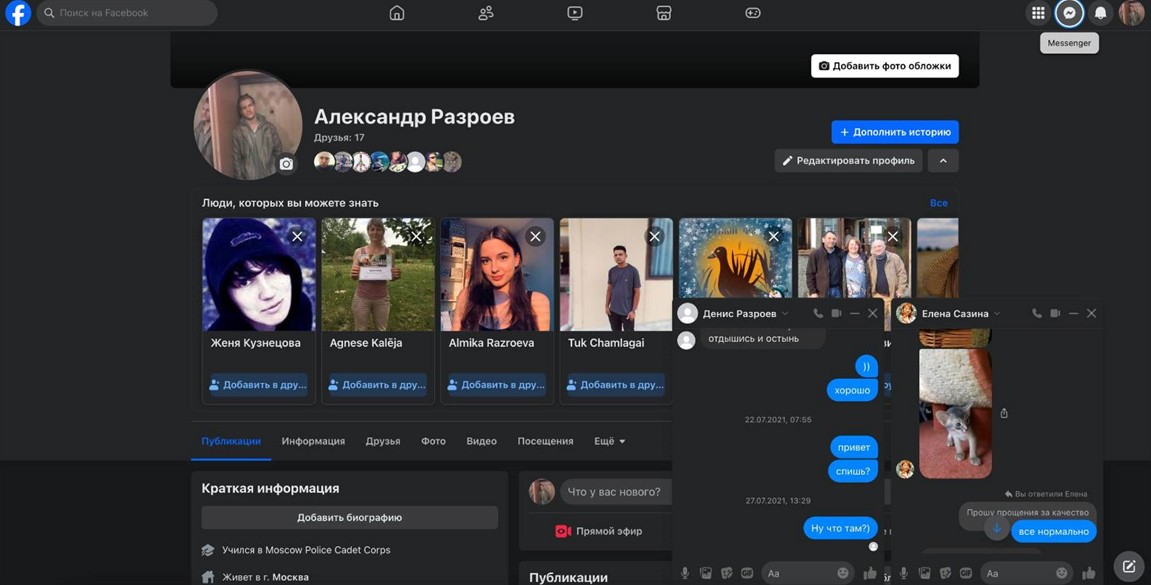Add Agnese Kalēja as a friend
The height and width of the screenshot is (585, 1151).
point(378,385)
